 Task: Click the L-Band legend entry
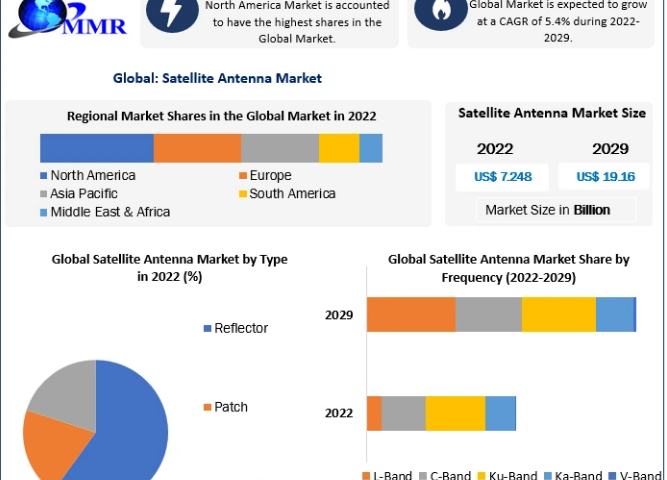pos(387,475)
